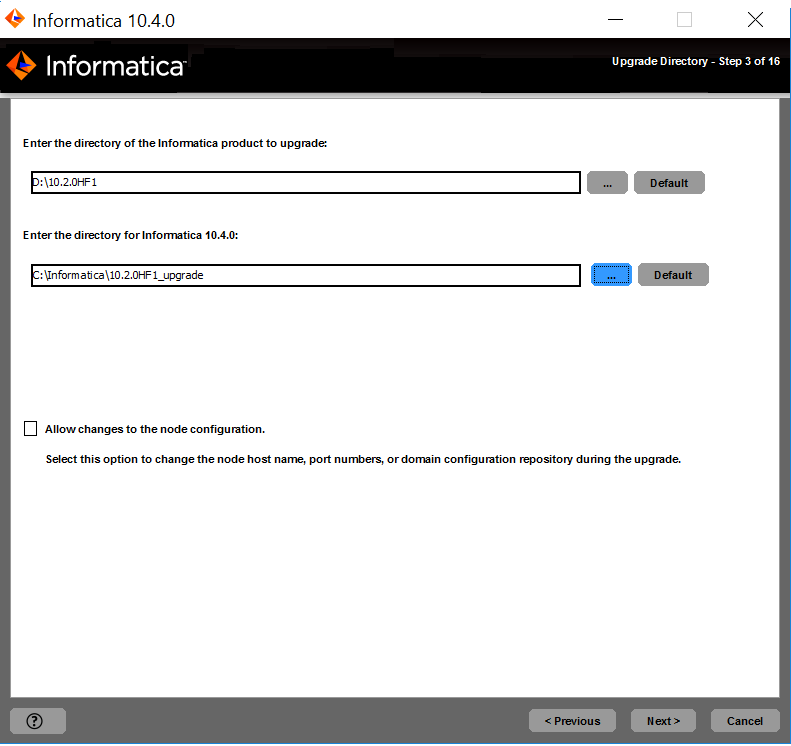Open help with the question mark button
This screenshot has height=746, width=791.
coord(37,720)
